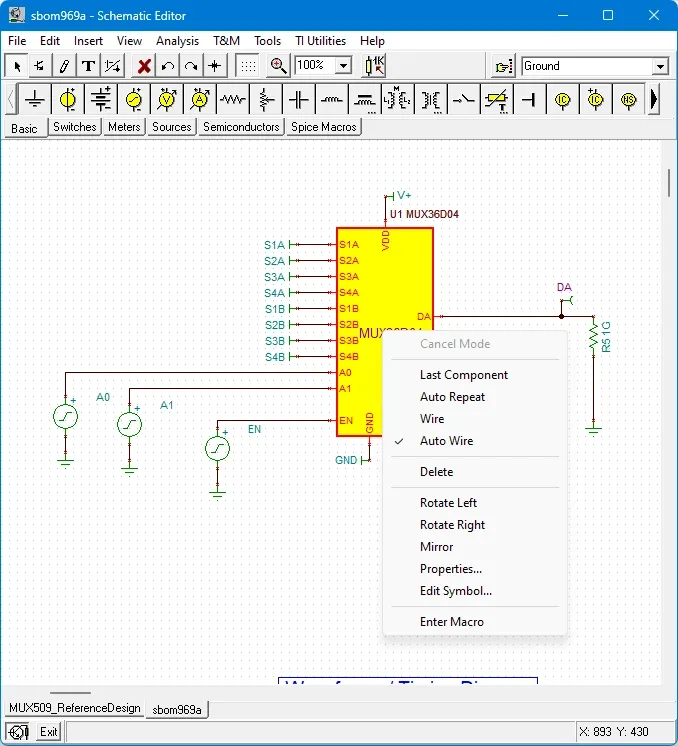The image size is (678, 746).
Task: Choose Rotate Right from context menu
Action: 474,525
